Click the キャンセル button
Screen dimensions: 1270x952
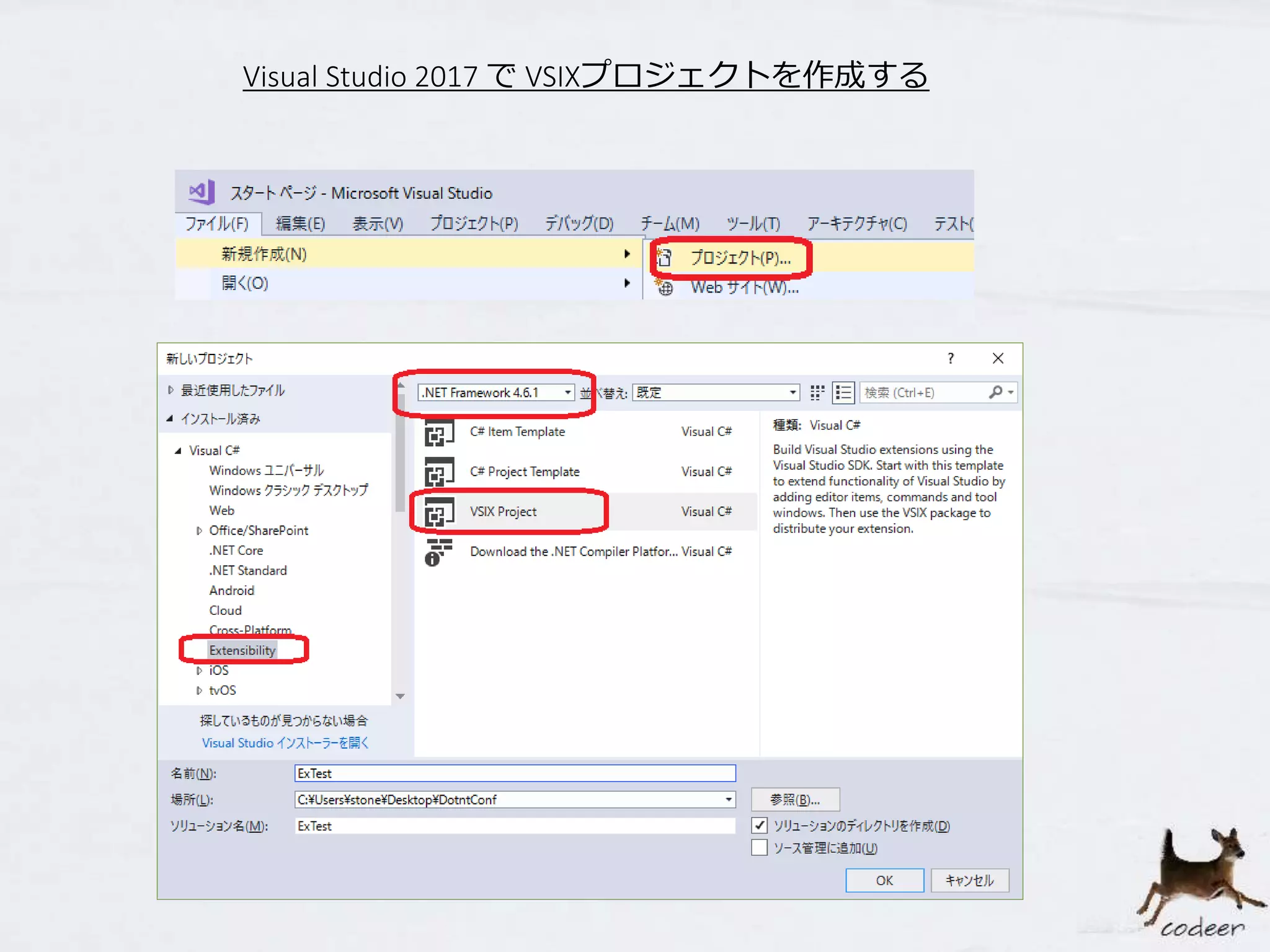[x=969, y=880]
